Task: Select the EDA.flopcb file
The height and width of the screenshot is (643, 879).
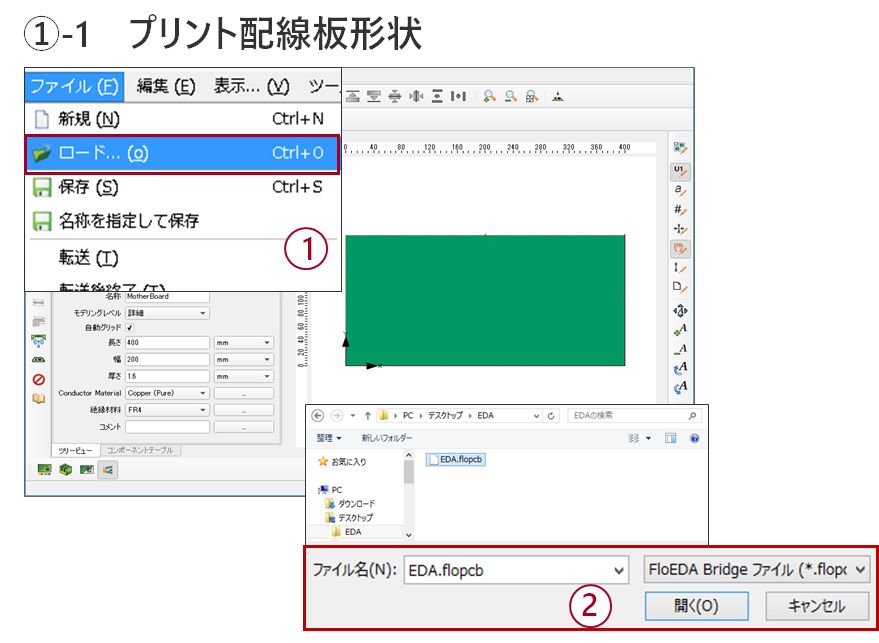Action: (x=455, y=460)
